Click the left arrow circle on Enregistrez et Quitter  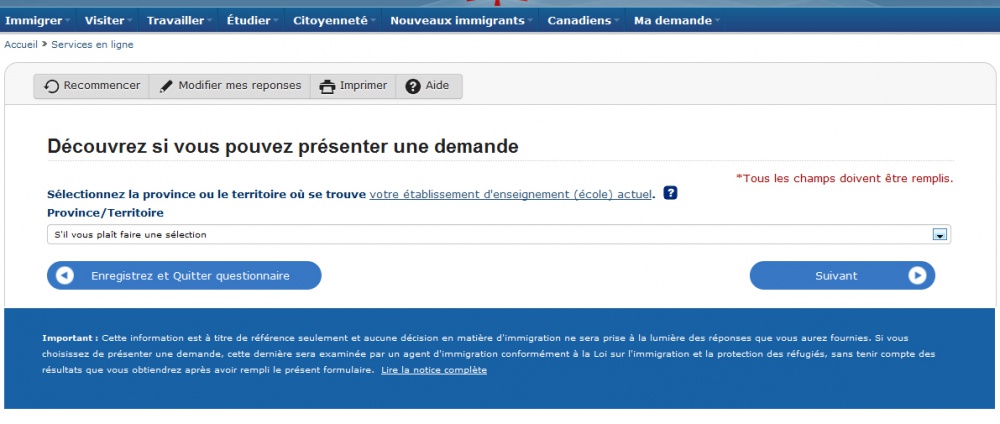click(66, 276)
